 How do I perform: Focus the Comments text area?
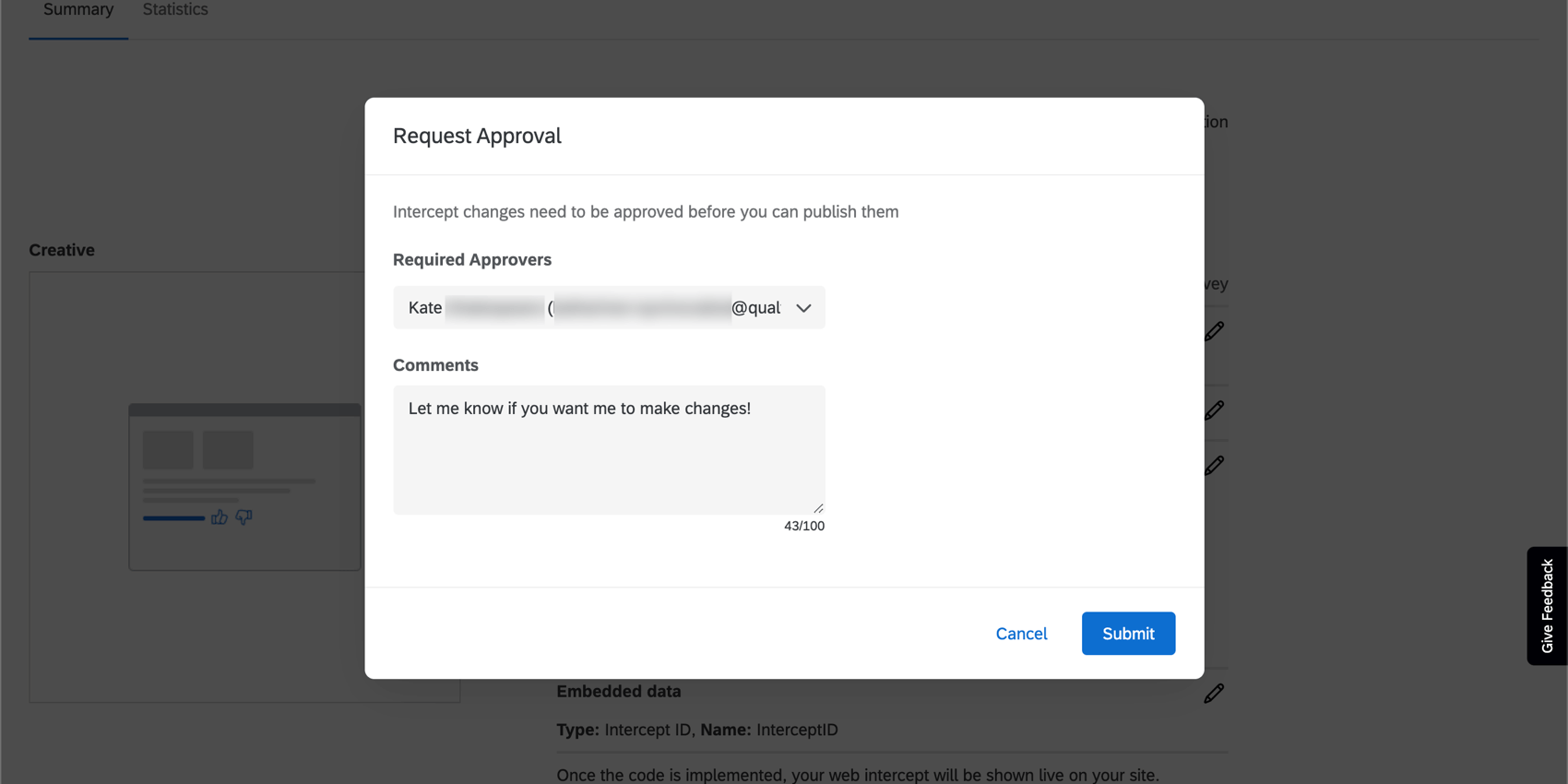pos(608,449)
